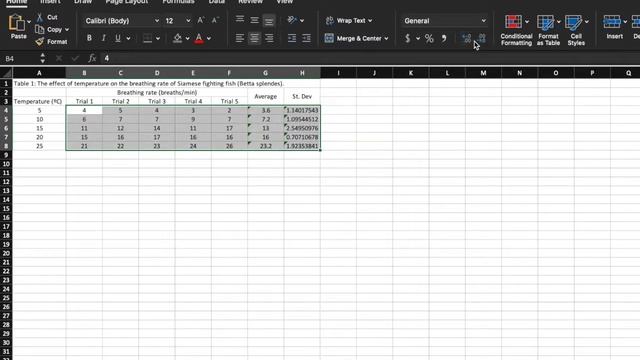
Task: Open Cell Styles gallery
Action: pos(576,30)
